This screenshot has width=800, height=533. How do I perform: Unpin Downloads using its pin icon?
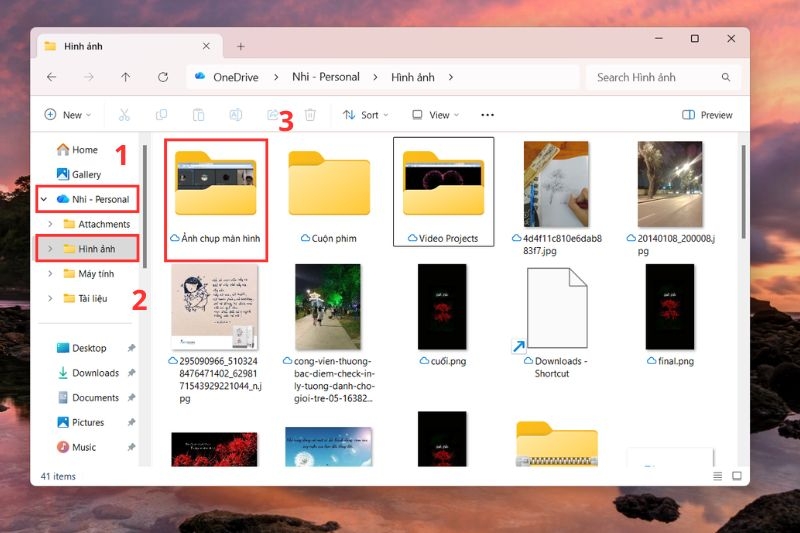tap(132, 373)
